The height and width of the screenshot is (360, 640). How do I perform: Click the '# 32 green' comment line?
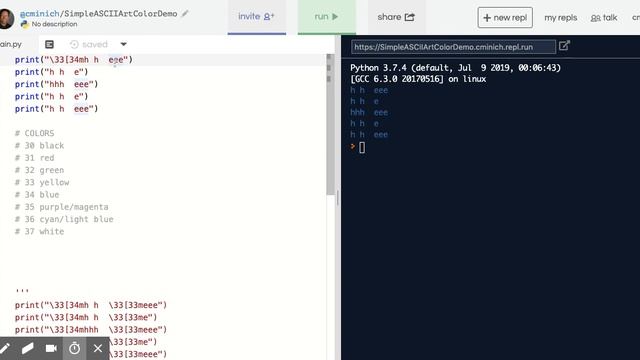pos(40,170)
